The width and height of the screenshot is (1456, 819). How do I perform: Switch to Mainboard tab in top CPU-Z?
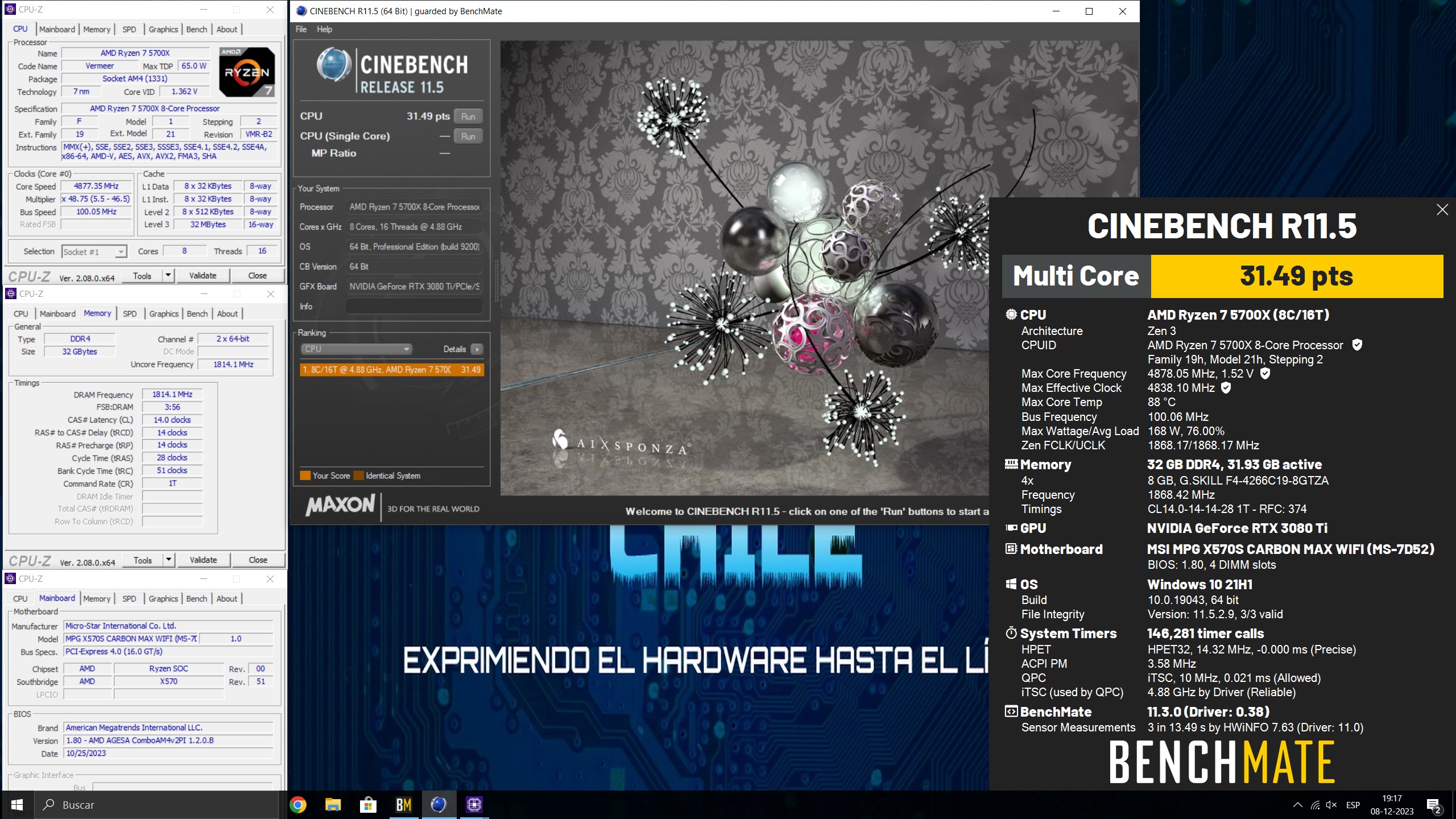coord(57,30)
